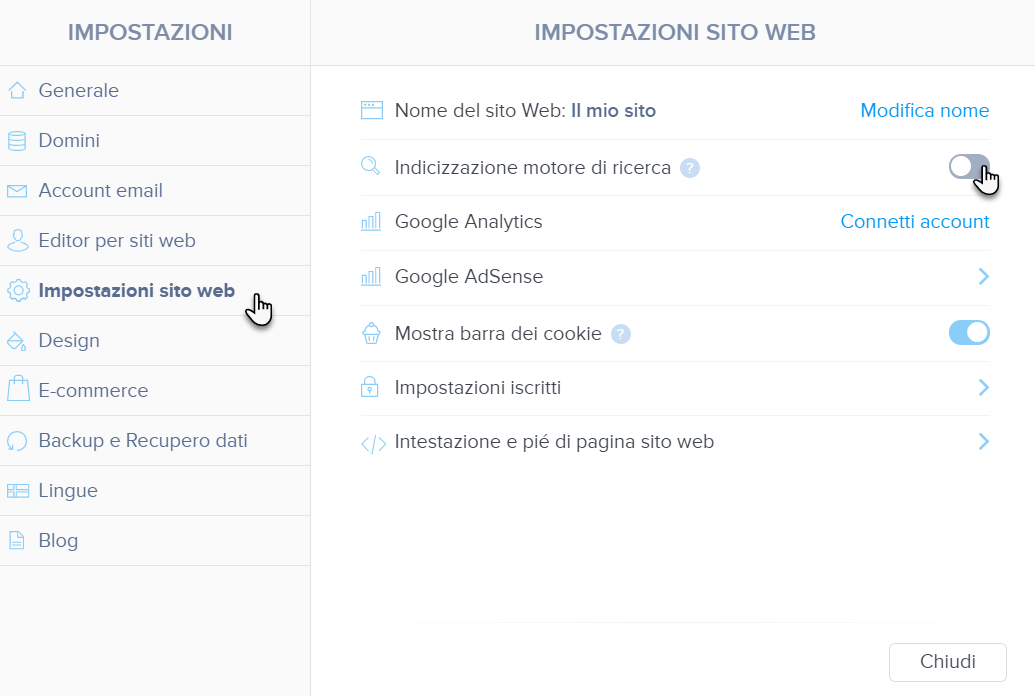Open the Lingue menu item
Viewport: 1035px width, 696px height.
(x=155, y=491)
